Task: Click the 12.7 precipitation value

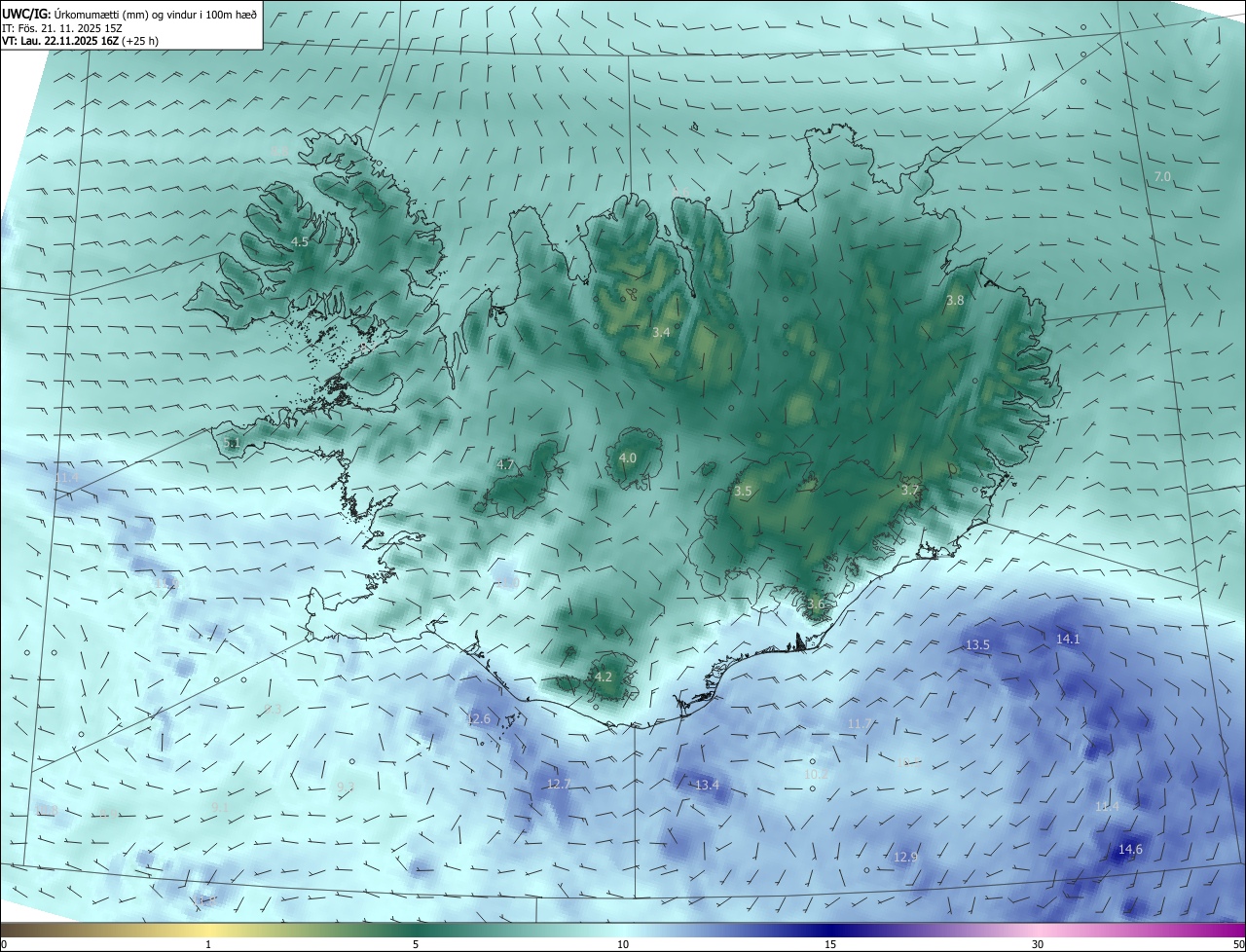Action: tap(559, 784)
